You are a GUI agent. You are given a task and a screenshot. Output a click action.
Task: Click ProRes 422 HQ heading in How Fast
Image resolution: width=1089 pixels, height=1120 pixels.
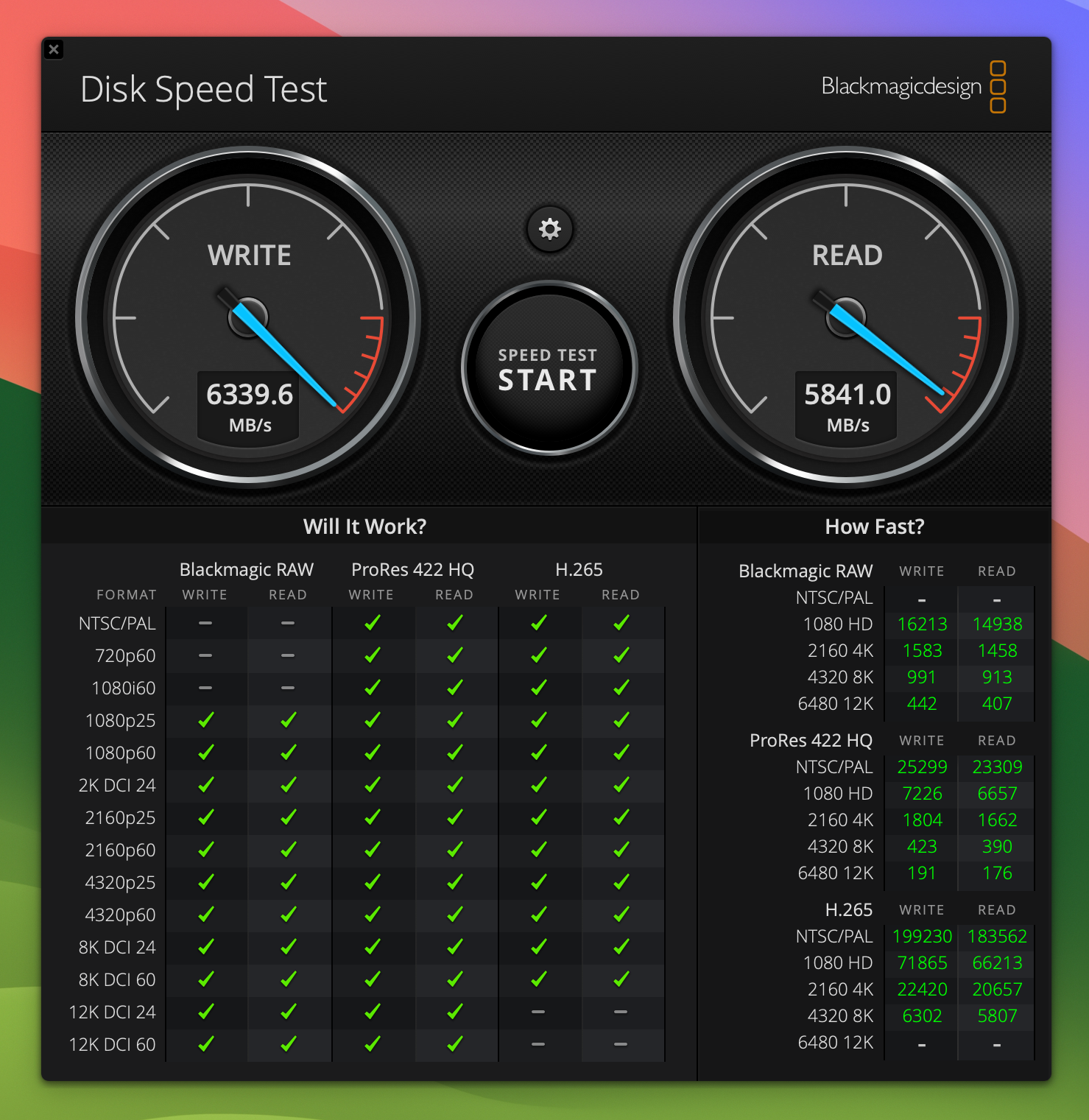tap(811, 741)
